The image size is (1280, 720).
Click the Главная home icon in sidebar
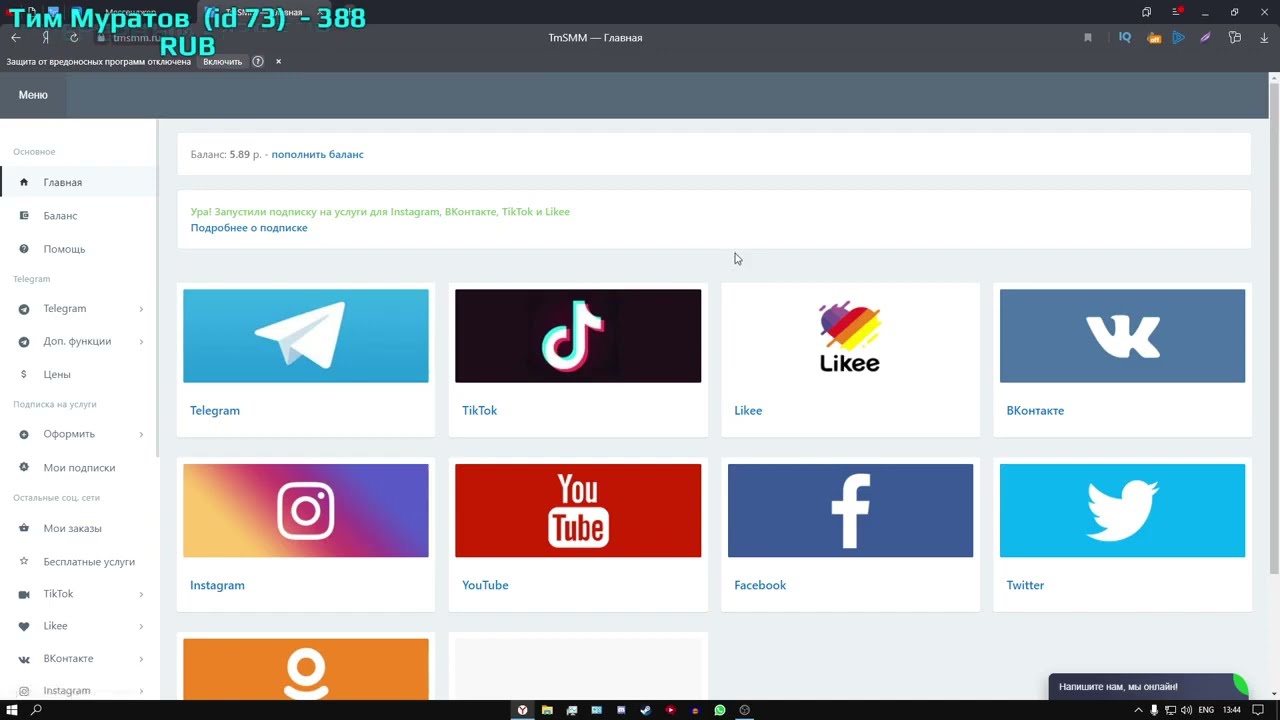[24, 182]
